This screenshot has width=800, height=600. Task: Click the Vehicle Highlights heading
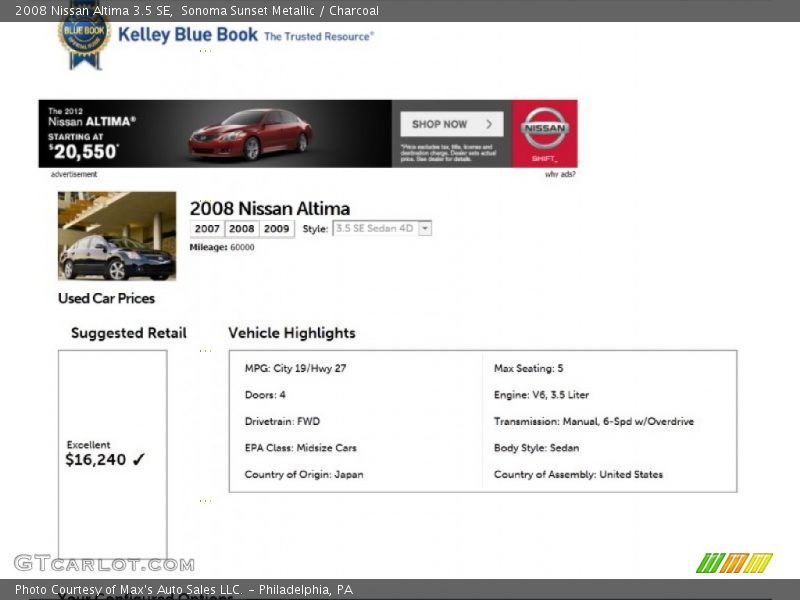[292, 333]
